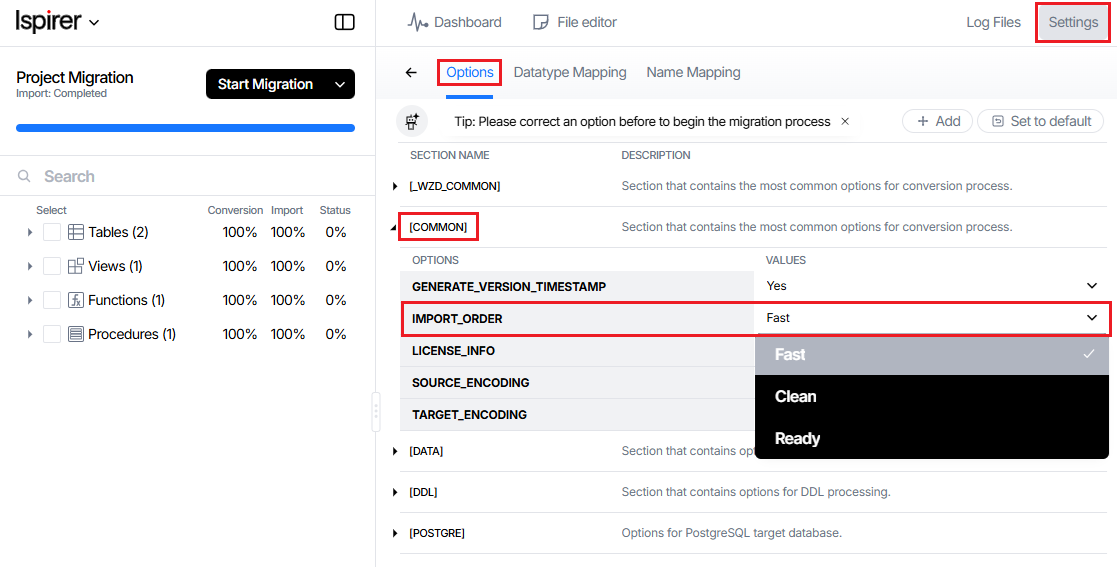The image size is (1117, 567).
Task: Toggle the sidebar panel layout icon
Action: [344, 22]
